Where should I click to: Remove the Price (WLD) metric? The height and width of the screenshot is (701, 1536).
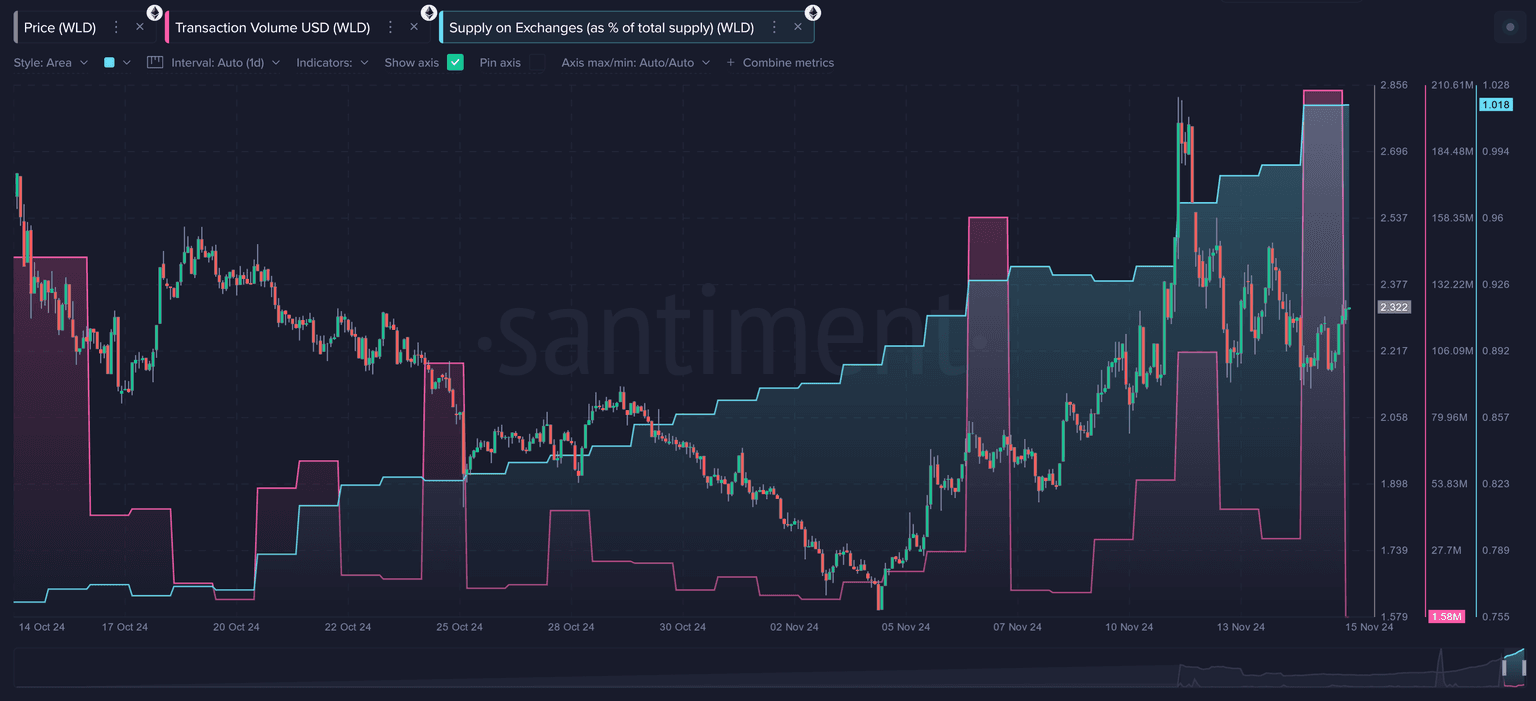click(140, 27)
